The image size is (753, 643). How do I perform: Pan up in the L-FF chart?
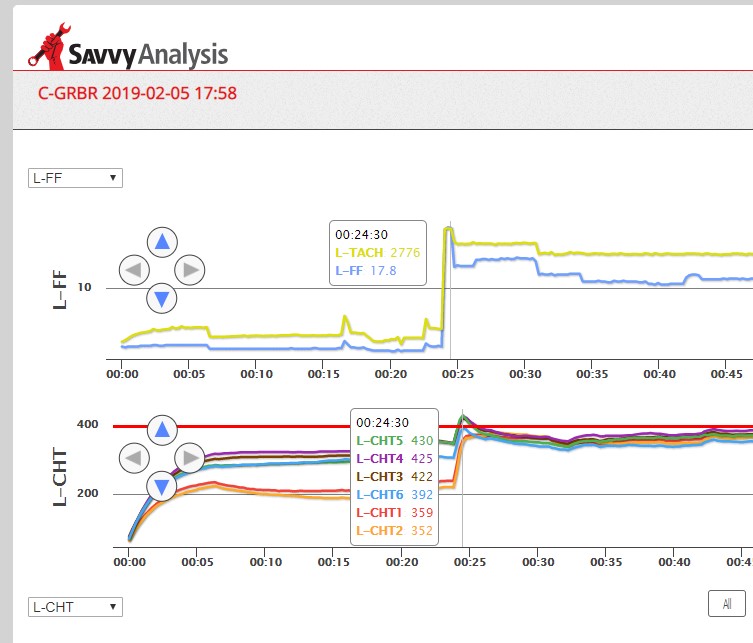162,242
